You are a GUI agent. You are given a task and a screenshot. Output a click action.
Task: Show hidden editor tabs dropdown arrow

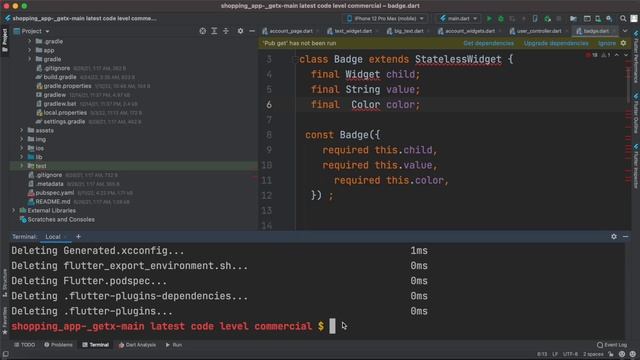pyautogui.click(x=625, y=31)
